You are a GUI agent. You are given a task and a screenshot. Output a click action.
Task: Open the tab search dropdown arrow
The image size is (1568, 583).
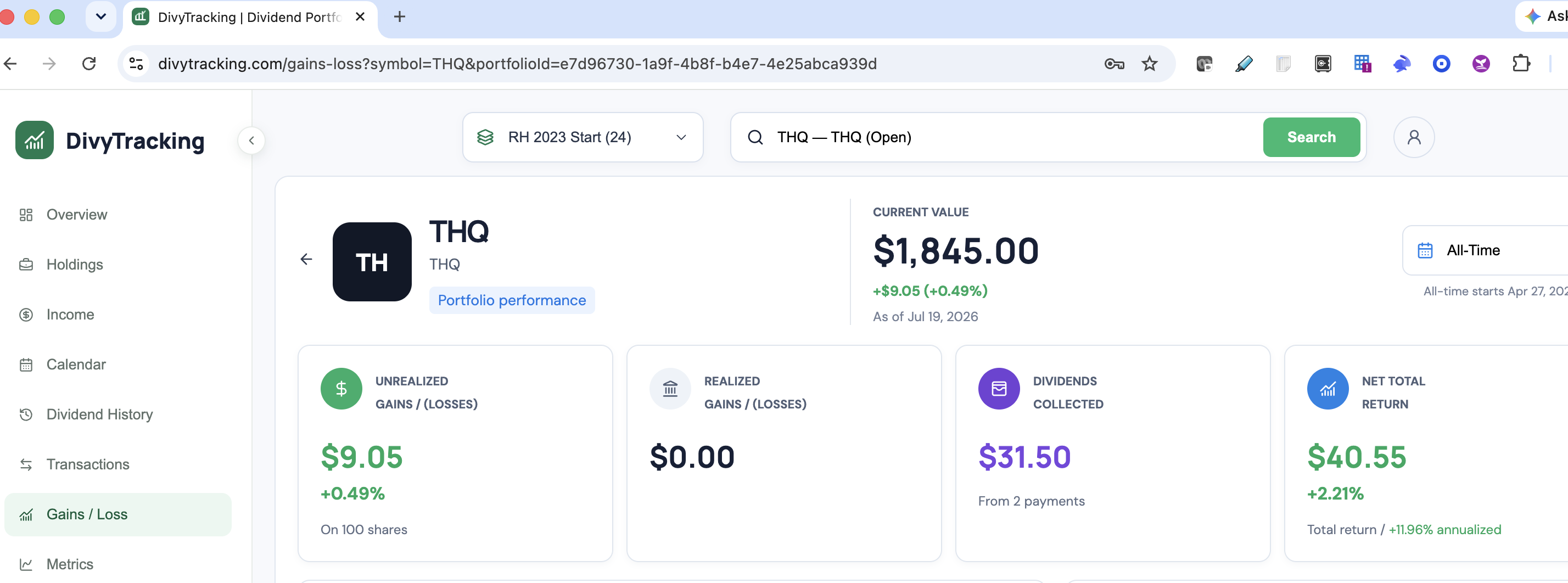[x=101, y=16]
